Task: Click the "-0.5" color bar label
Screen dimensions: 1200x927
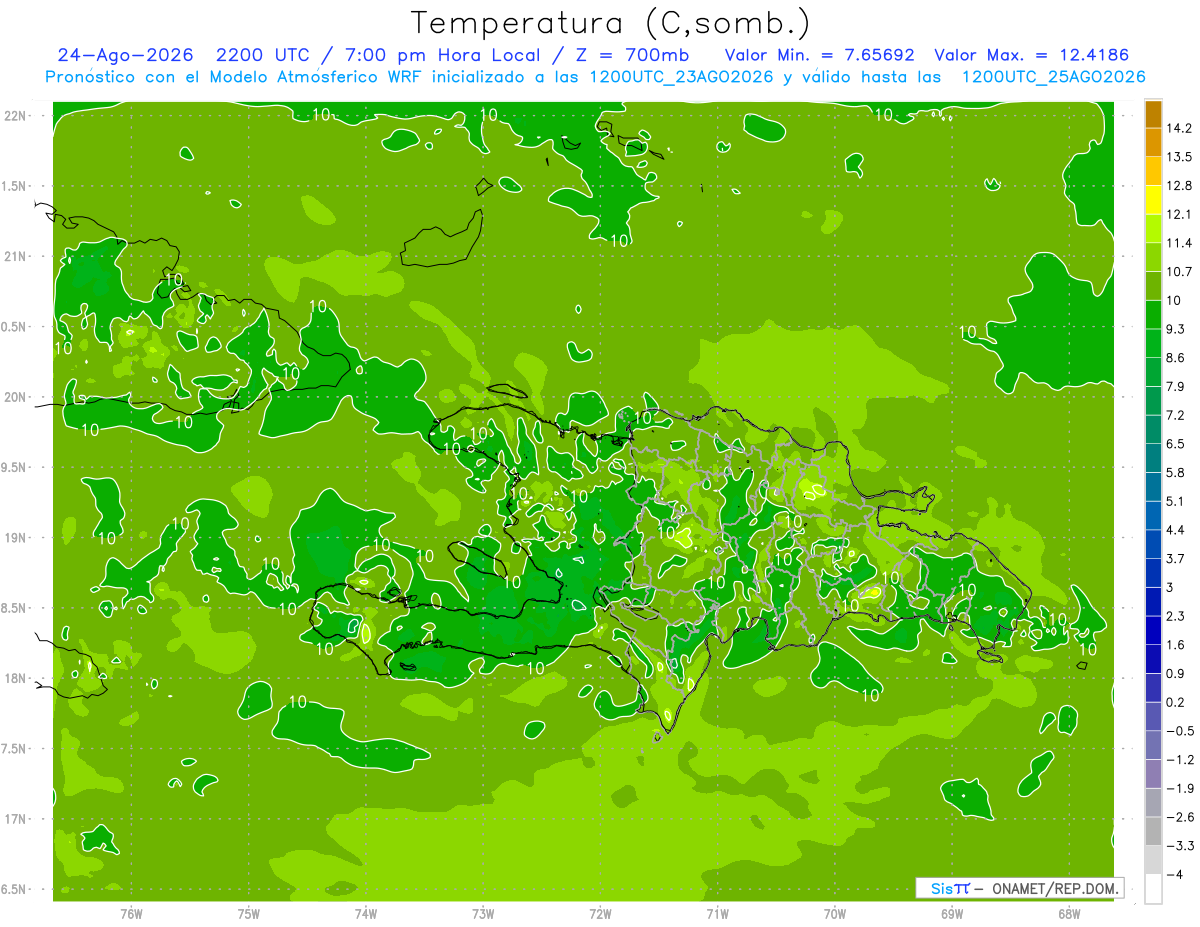Action: 1179,730
